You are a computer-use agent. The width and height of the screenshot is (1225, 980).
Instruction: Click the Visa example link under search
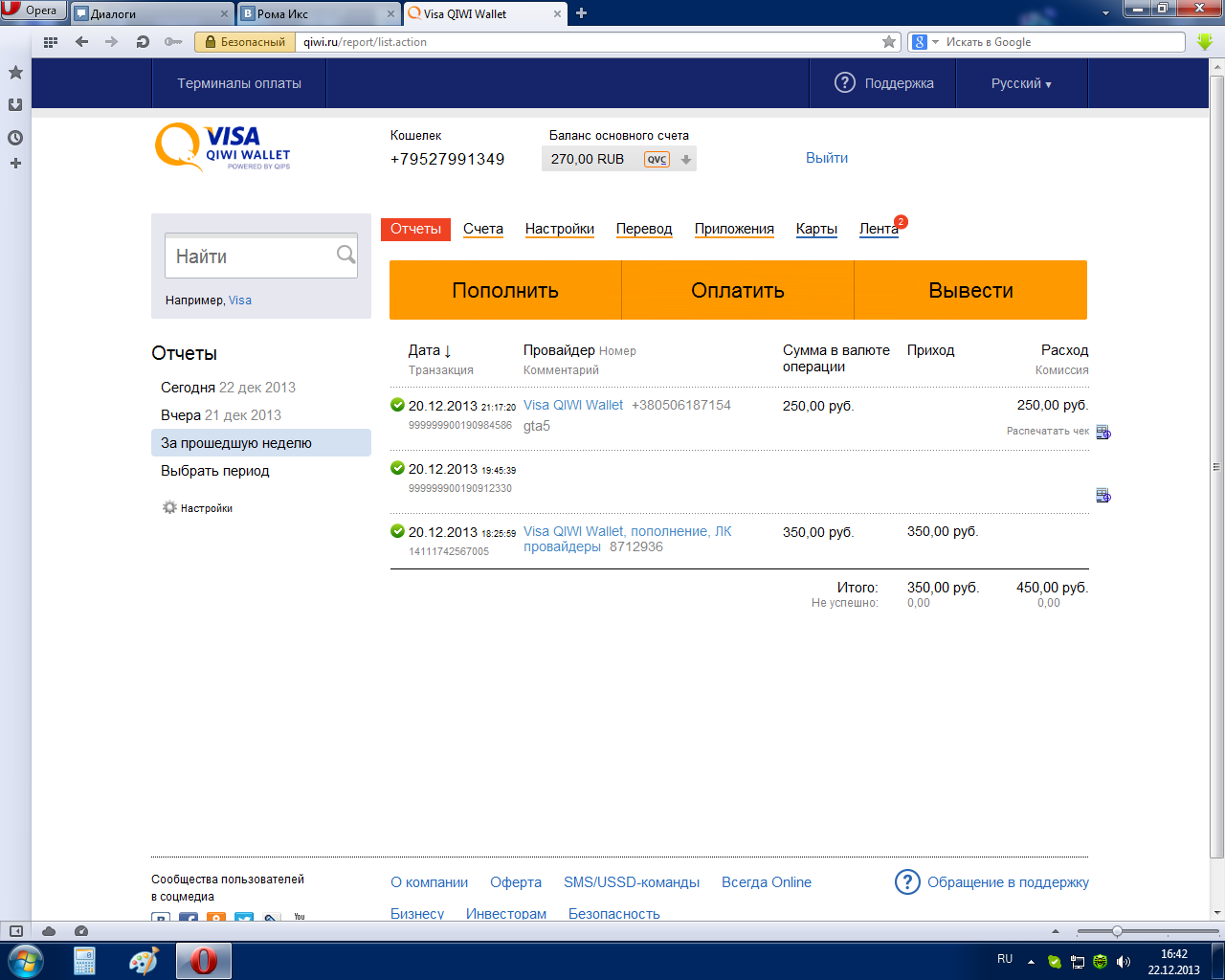pos(240,301)
